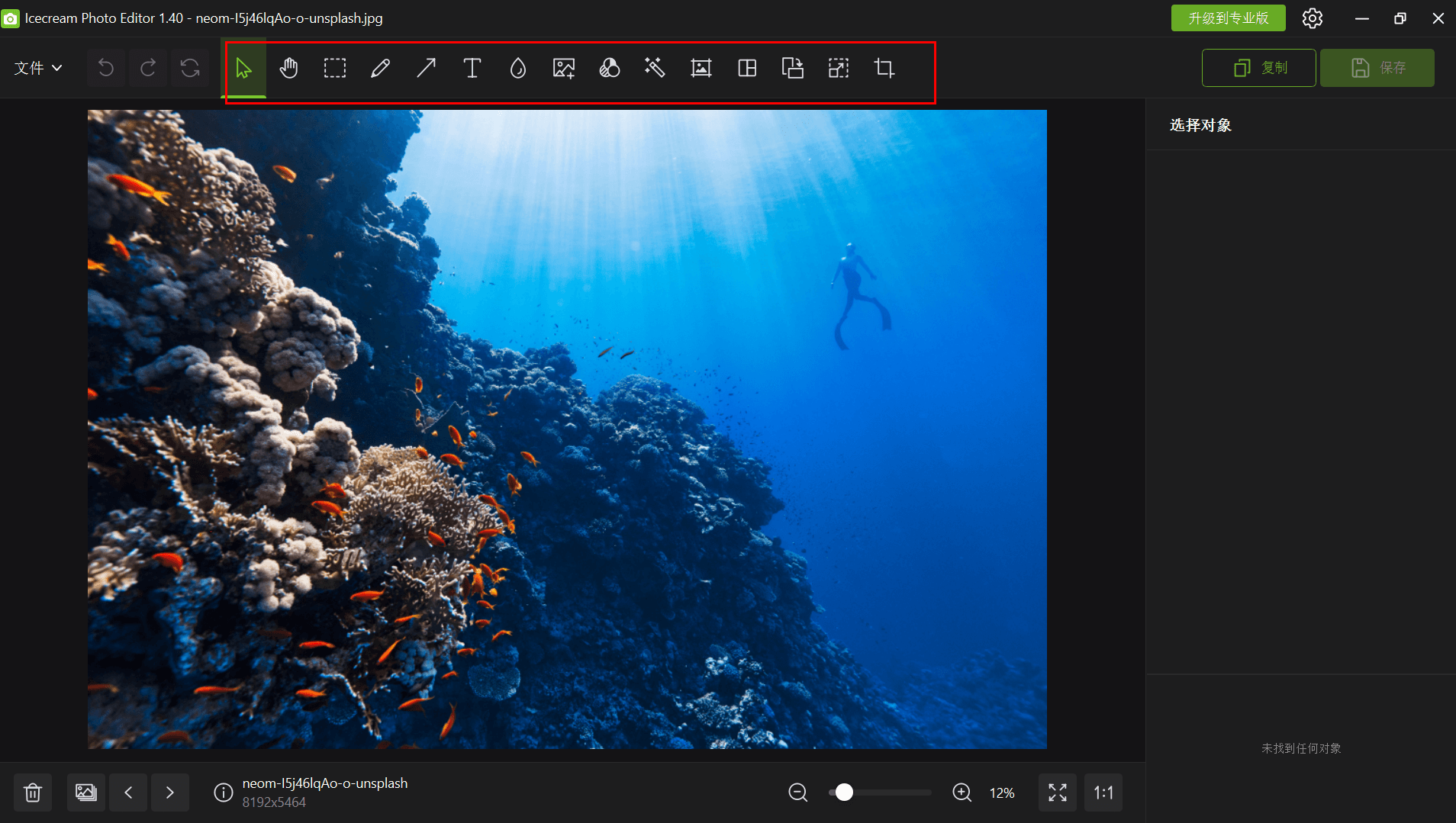Click the 升级到专业版 upgrade button

[x=1228, y=18]
